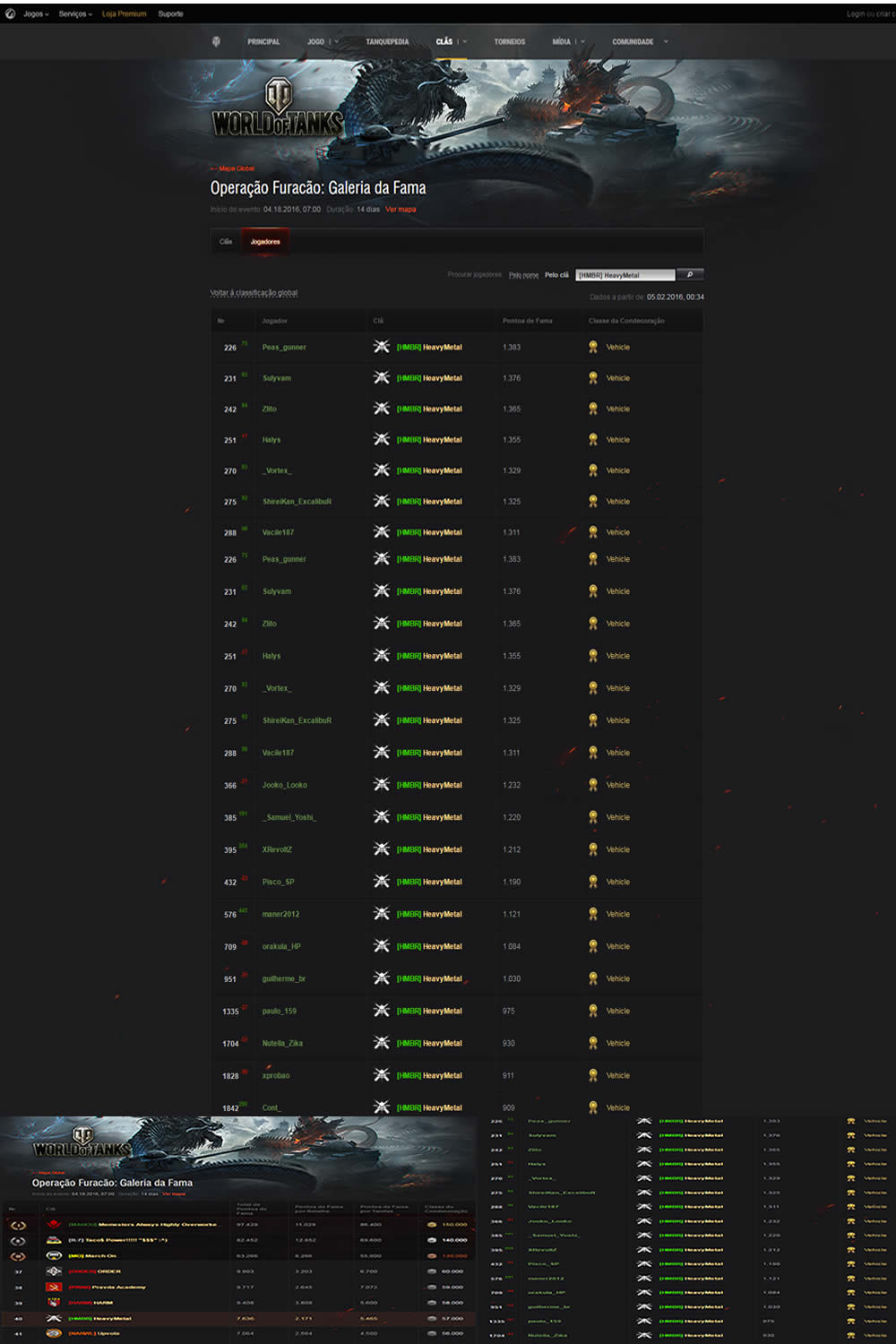Click _Samuel_Yoshi_'s clan emblem in the main table
The image size is (896, 1344).
pos(382,816)
